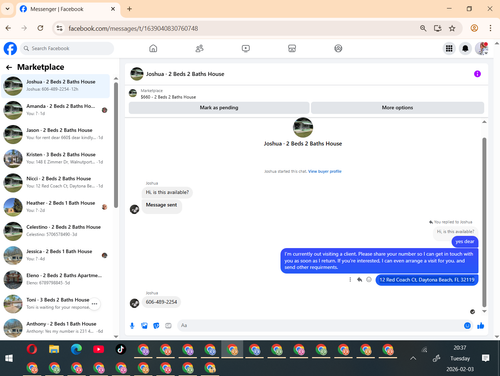Open the Groups icon in top navigation

338,48
